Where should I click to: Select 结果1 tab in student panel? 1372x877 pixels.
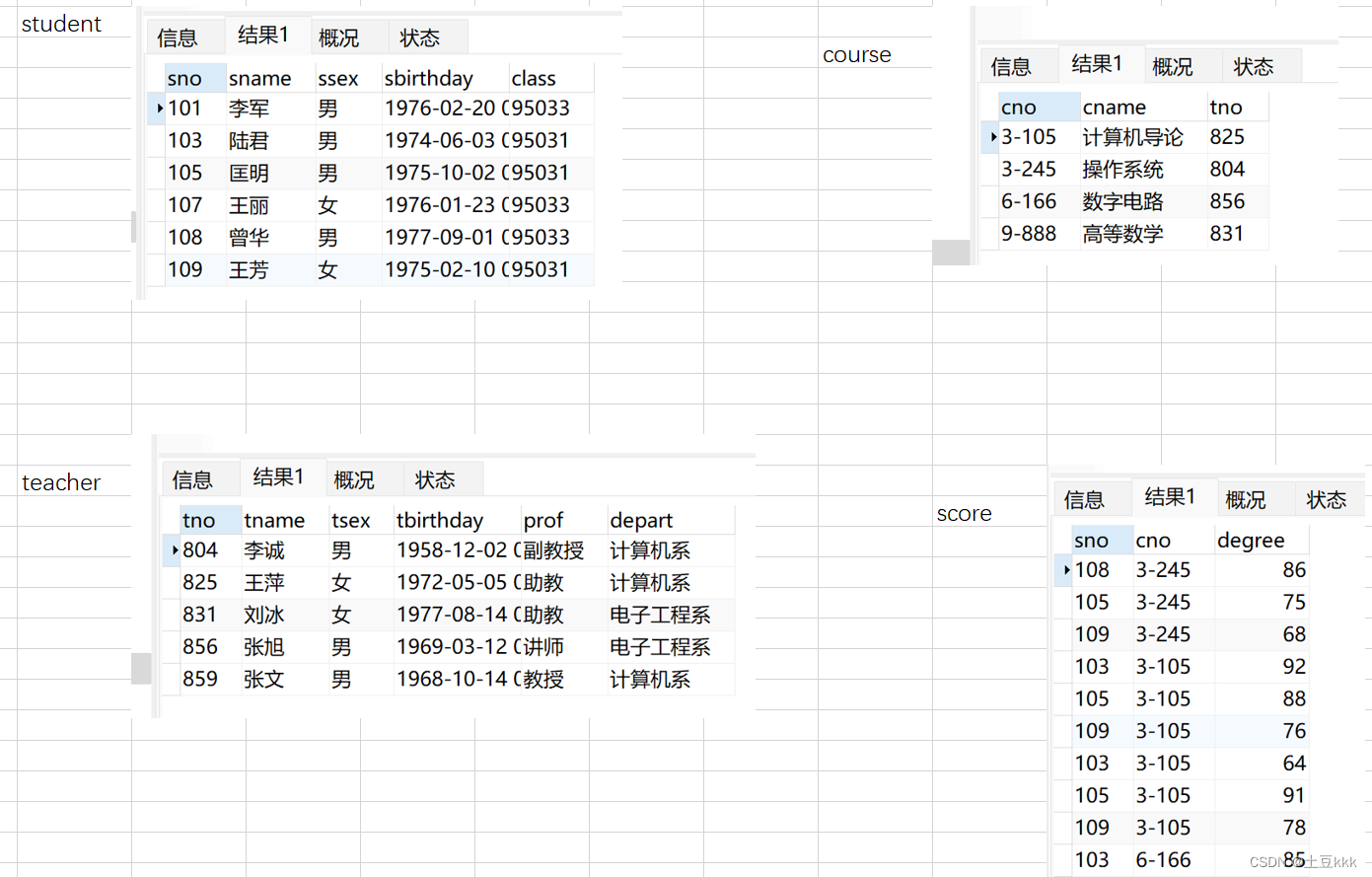coord(263,36)
